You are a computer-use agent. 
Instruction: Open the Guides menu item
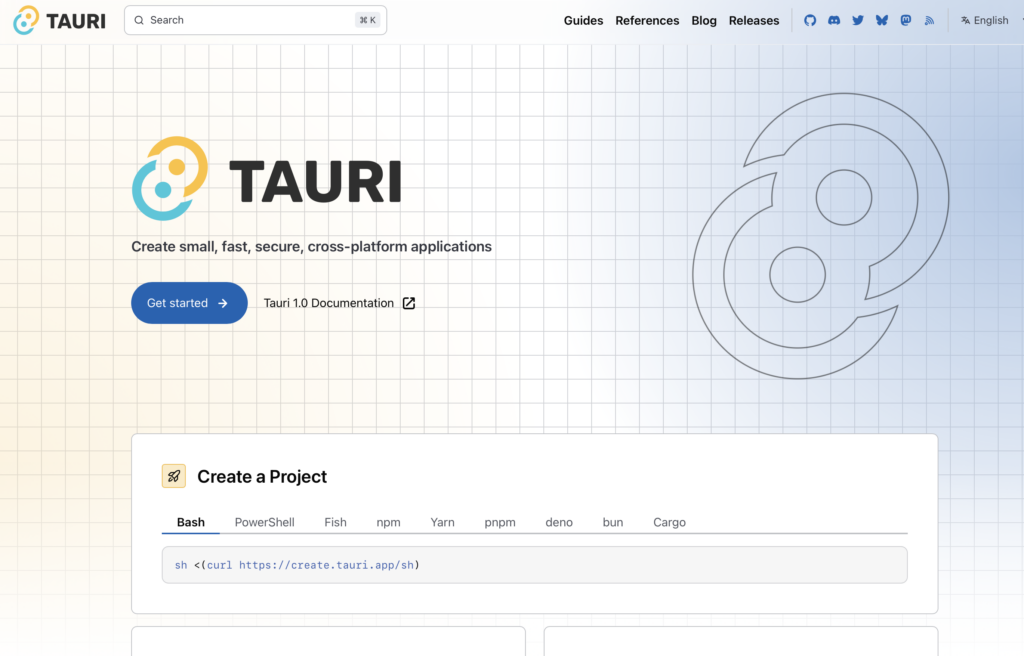[x=583, y=20]
